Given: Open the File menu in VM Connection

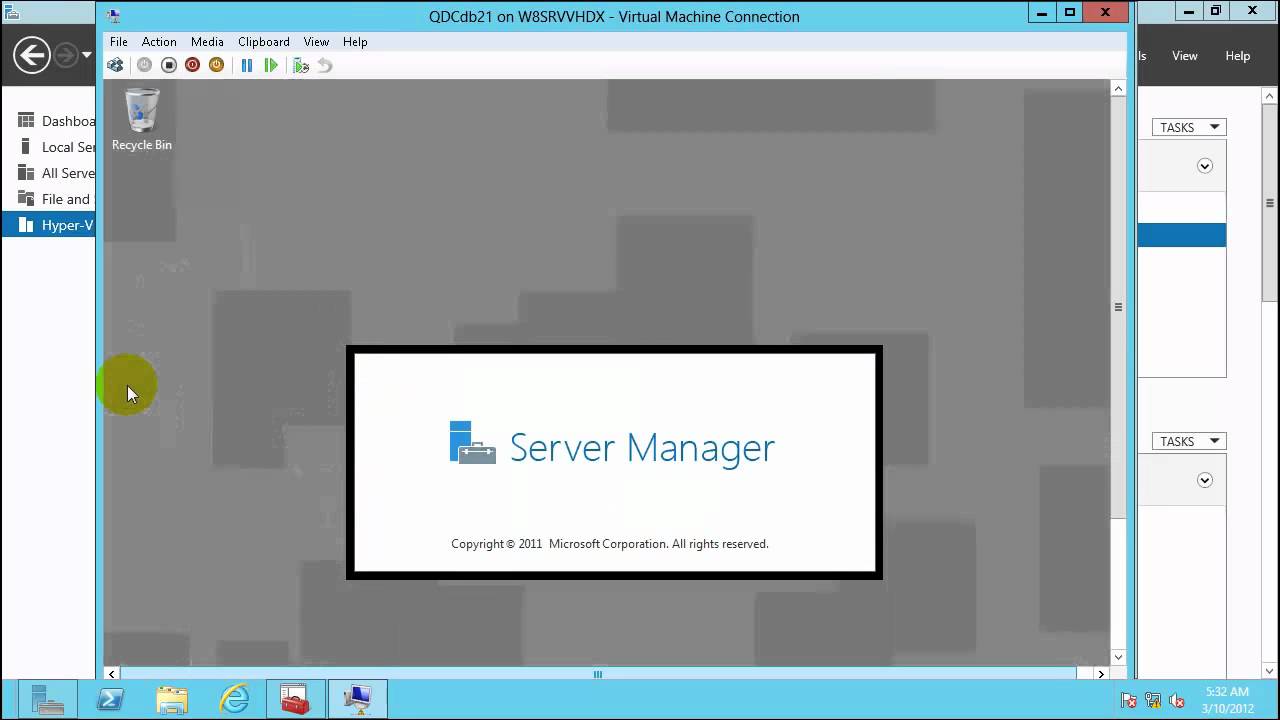Looking at the screenshot, I should pyautogui.click(x=118, y=42).
